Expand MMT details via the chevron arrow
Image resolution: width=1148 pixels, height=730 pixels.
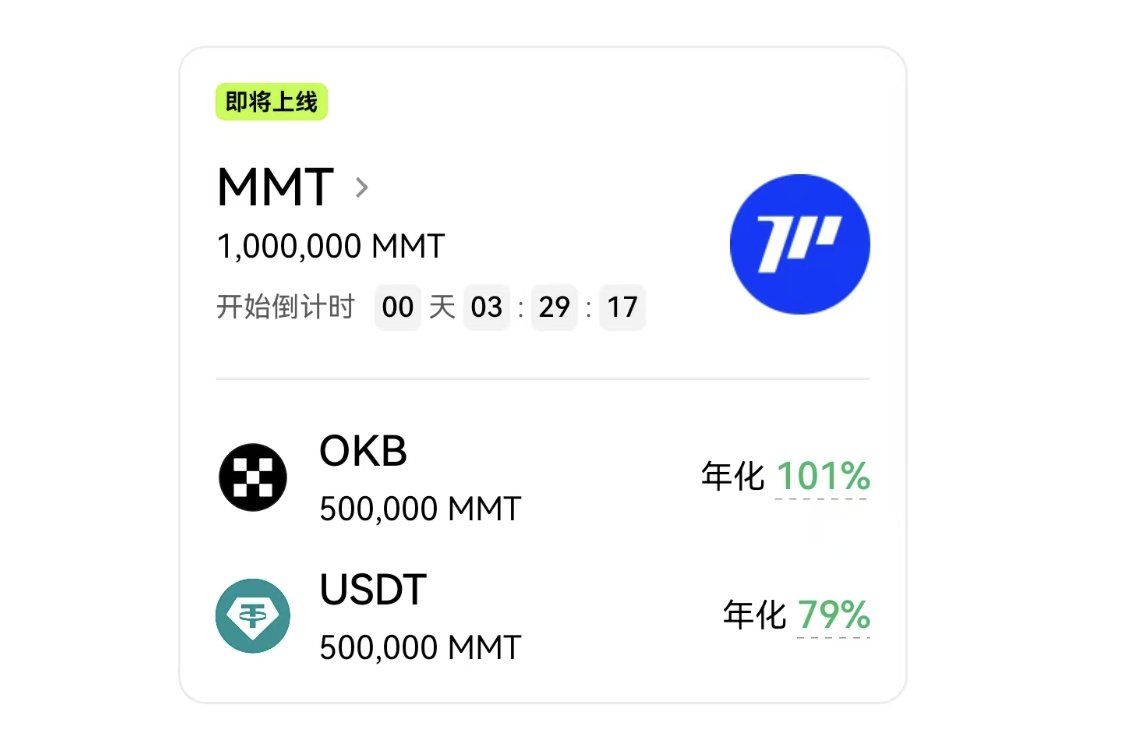click(x=362, y=187)
